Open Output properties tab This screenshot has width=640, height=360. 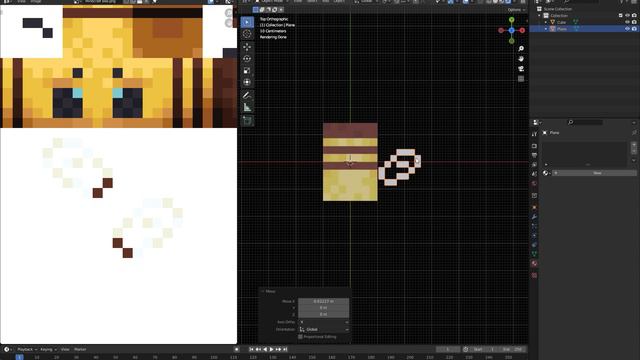[x=534, y=155]
